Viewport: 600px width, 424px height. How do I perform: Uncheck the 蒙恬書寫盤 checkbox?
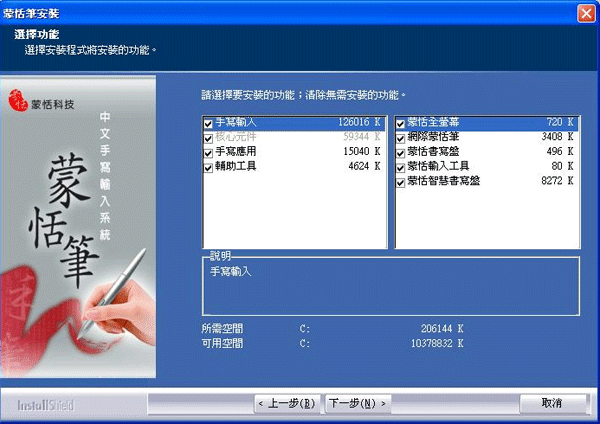[x=400, y=153]
